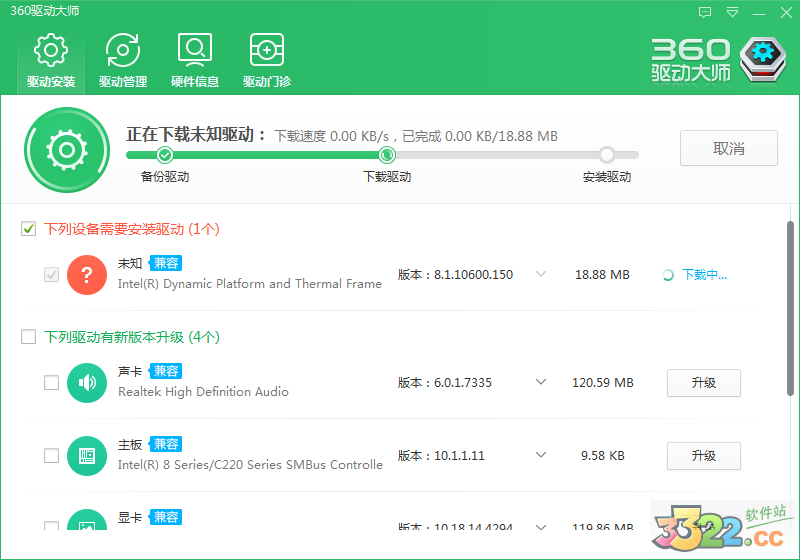This screenshot has width=800, height=560.
Task: Select Intel(R) 8 Series/C220 SMBus Controller text
Action: pos(250,465)
